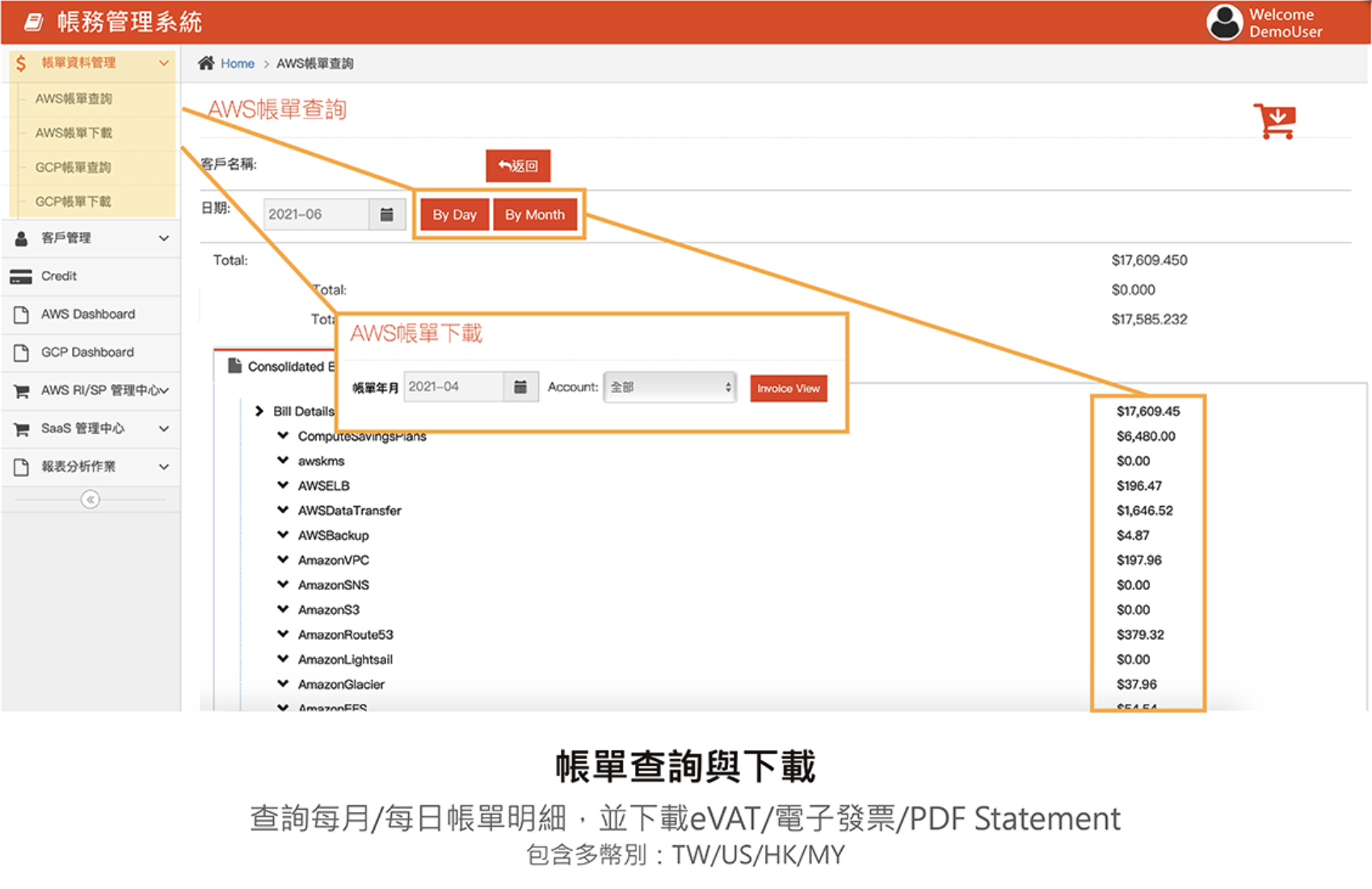Click the book logo in the header
The image size is (1372, 889).
pyautogui.click(x=33, y=22)
